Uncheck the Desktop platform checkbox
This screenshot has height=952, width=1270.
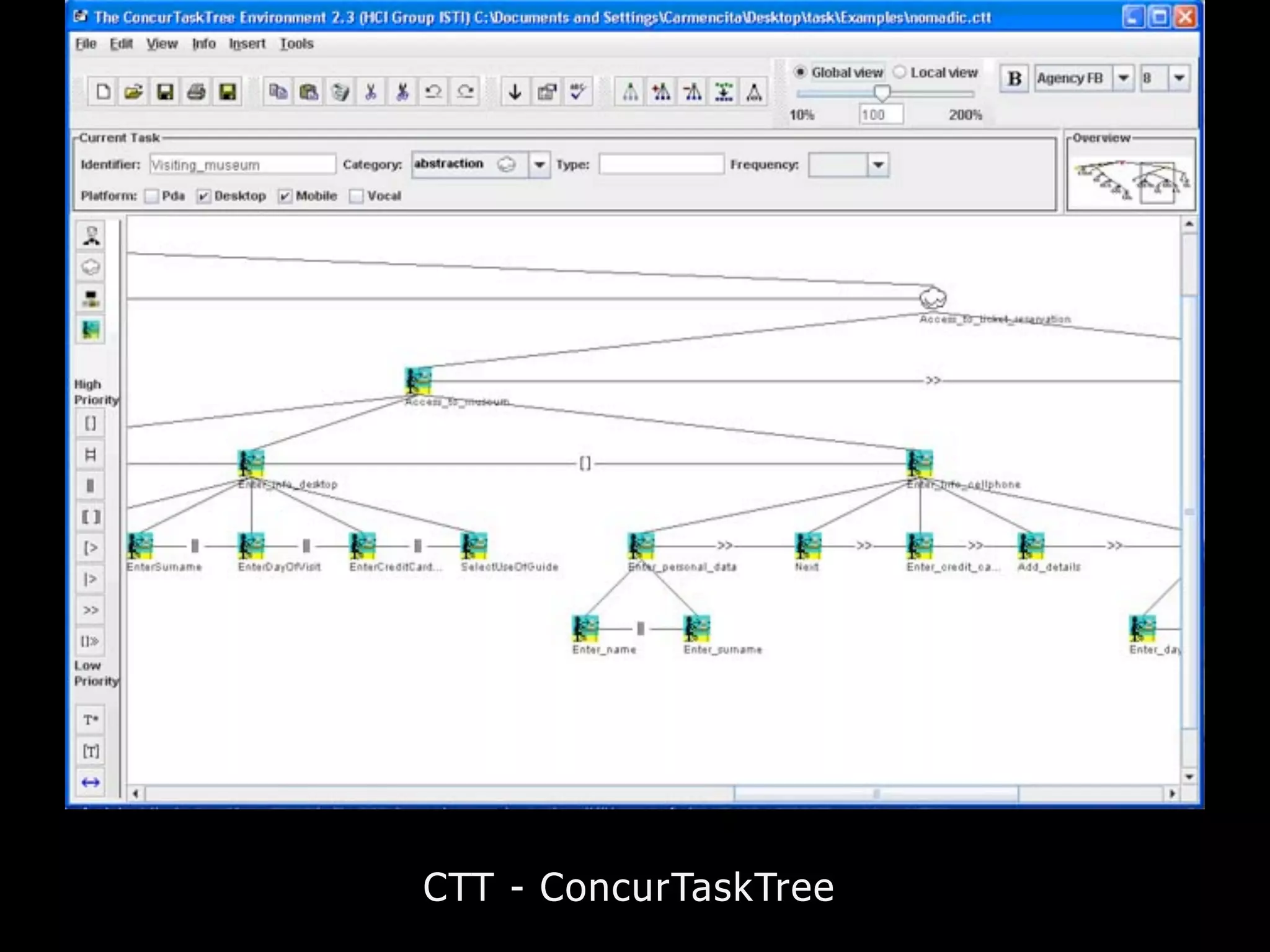click(x=203, y=196)
